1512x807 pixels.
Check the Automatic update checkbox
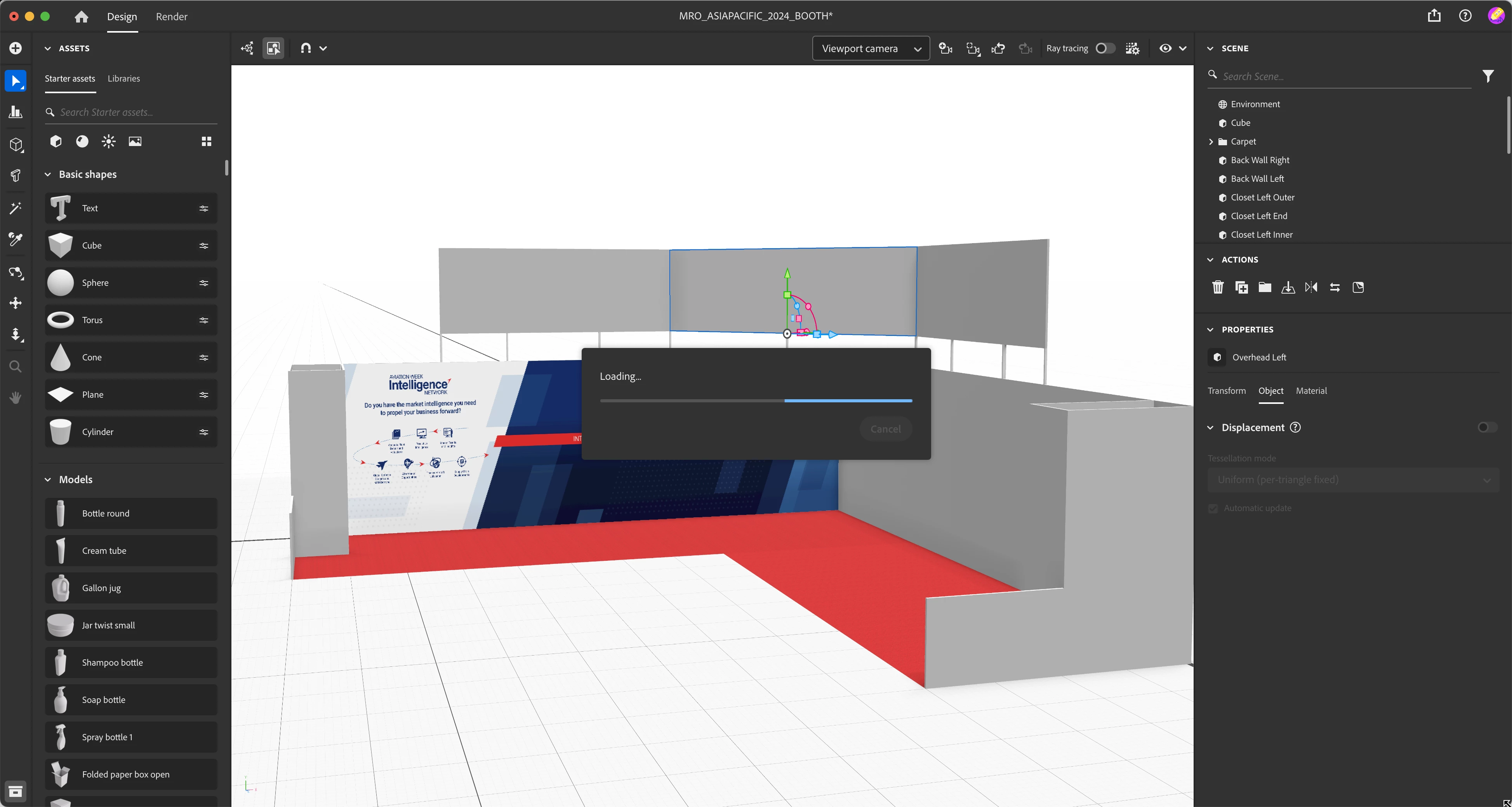[x=1213, y=508]
